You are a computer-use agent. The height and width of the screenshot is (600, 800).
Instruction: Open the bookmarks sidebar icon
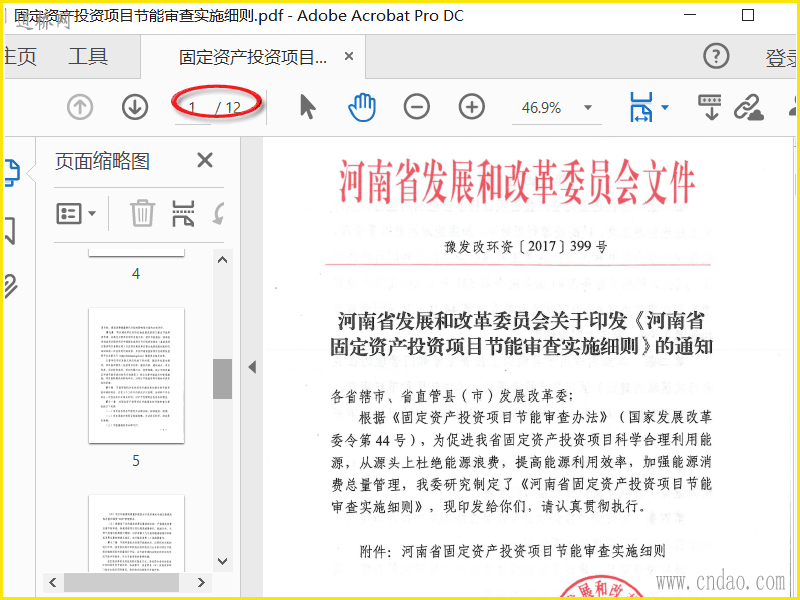(10, 231)
